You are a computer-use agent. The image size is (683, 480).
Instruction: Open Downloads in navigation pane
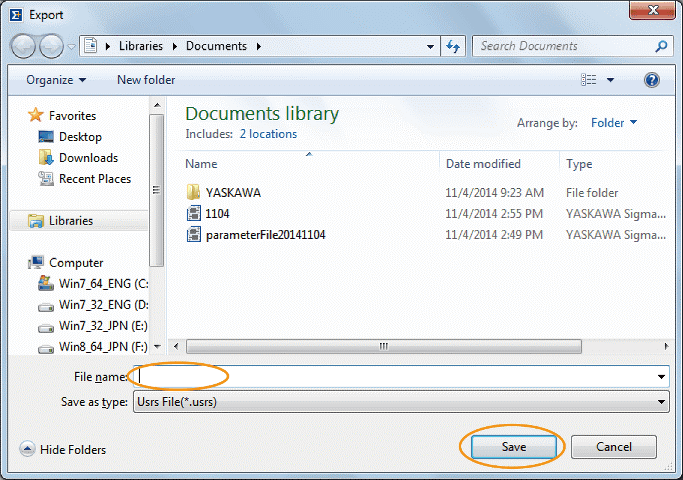tap(88, 158)
